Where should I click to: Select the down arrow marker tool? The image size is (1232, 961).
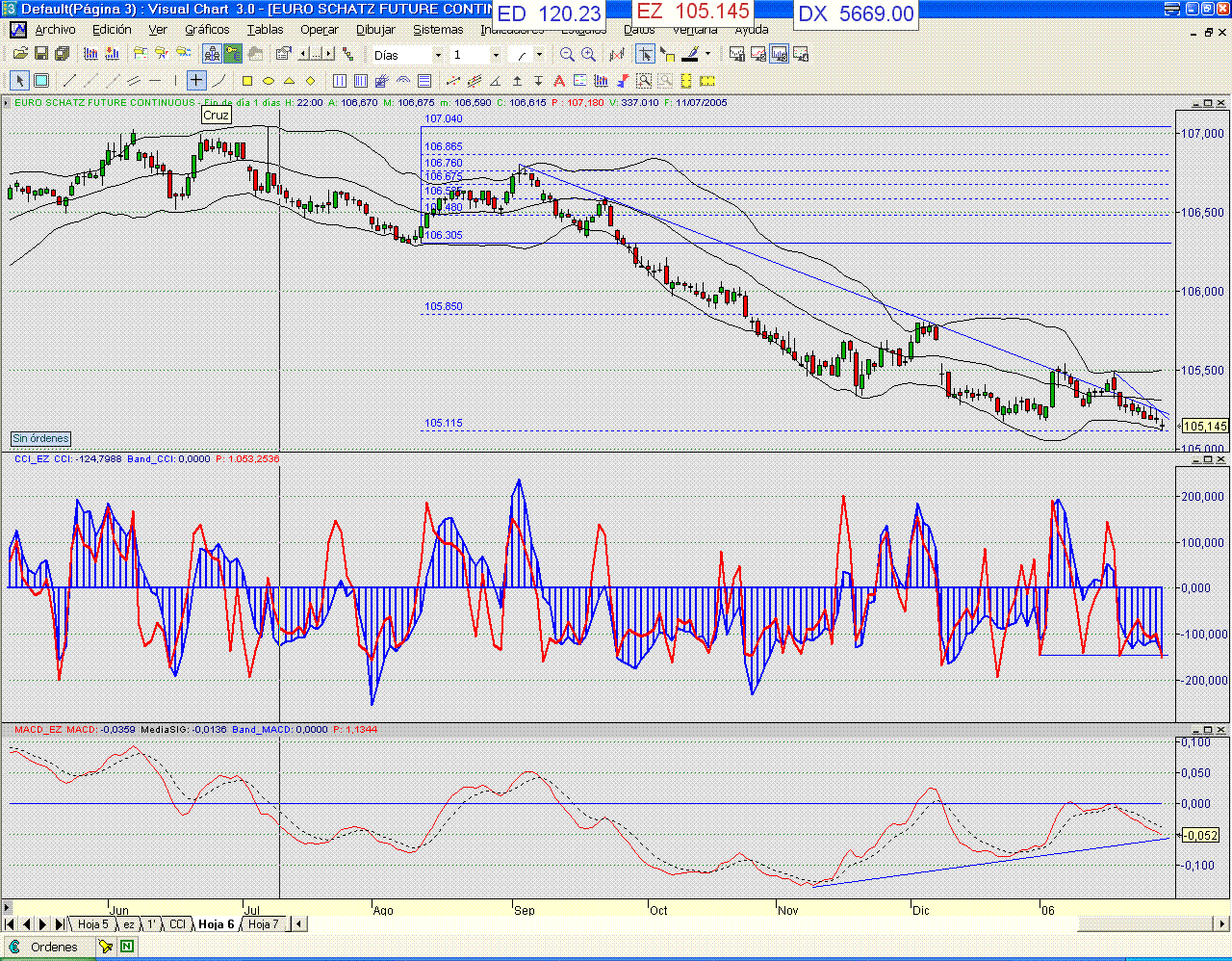pyautogui.click(x=538, y=80)
